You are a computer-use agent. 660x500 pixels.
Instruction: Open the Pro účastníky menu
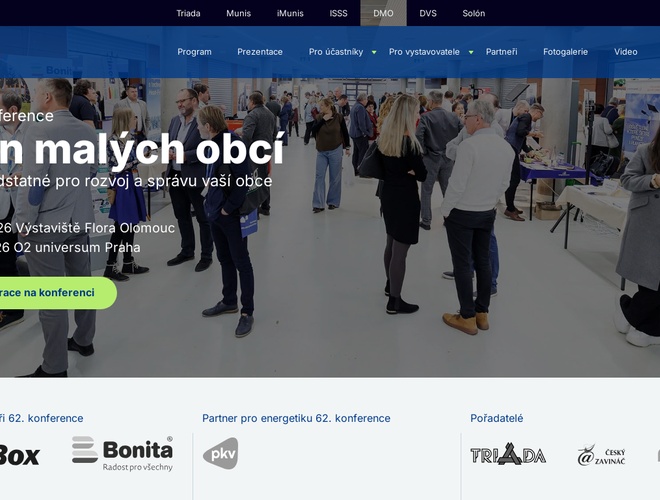coord(336,52)
